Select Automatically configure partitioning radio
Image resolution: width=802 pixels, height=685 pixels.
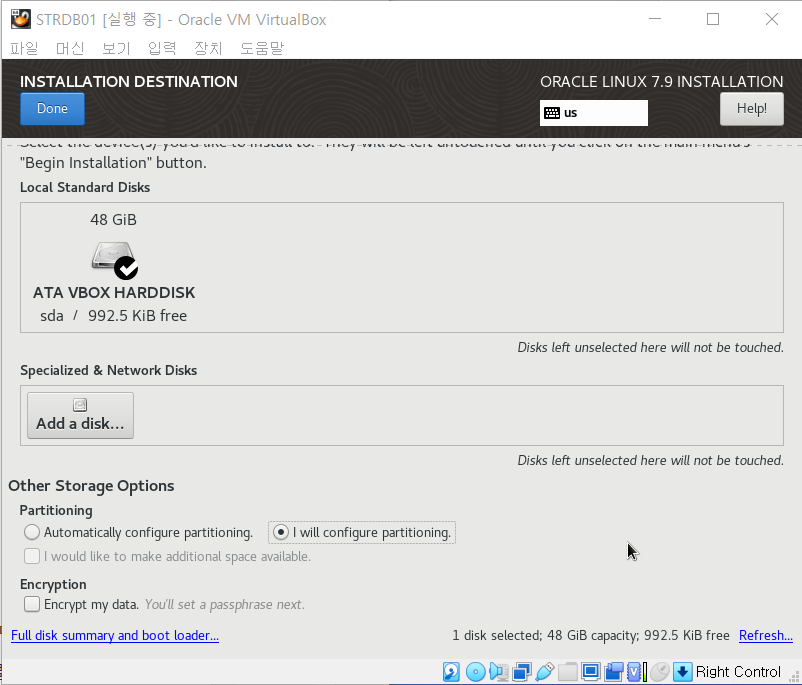[x=32, y=532]
